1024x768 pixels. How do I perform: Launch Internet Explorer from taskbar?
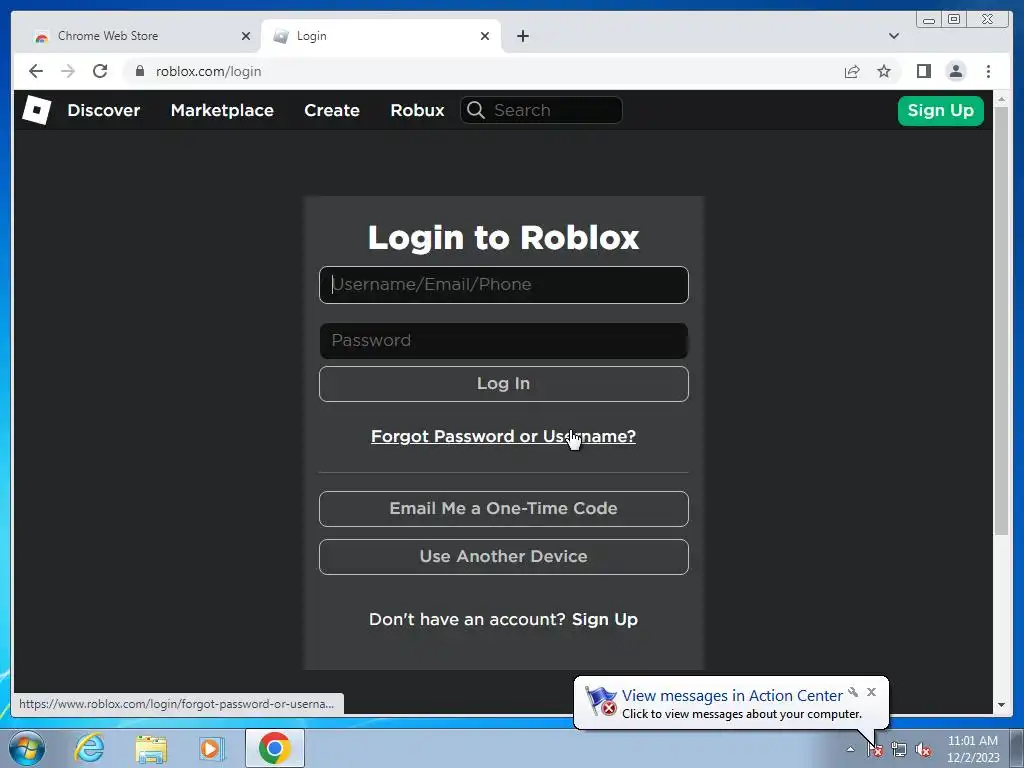click(89, 748)
